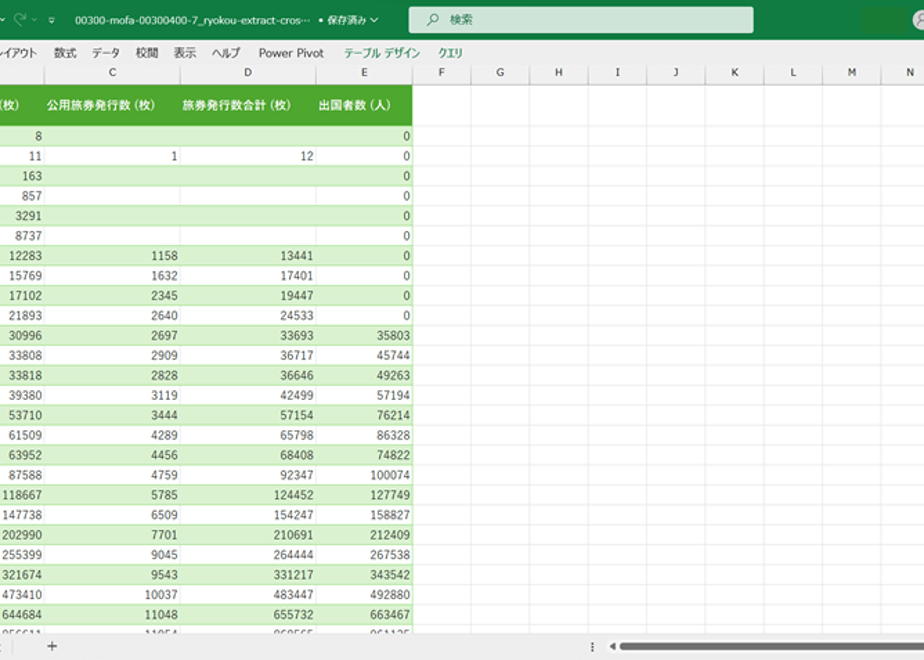
Task: Select column G header
Action: tap(500, 72)
